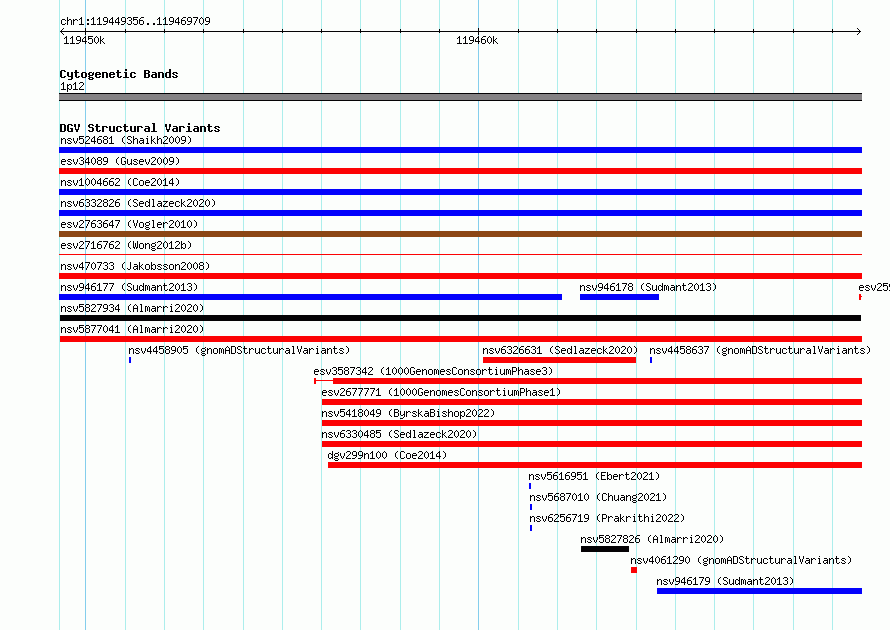Open esv34089 (Gusev2009) variant label
The image size is (890, 630).
click(120, 161)
